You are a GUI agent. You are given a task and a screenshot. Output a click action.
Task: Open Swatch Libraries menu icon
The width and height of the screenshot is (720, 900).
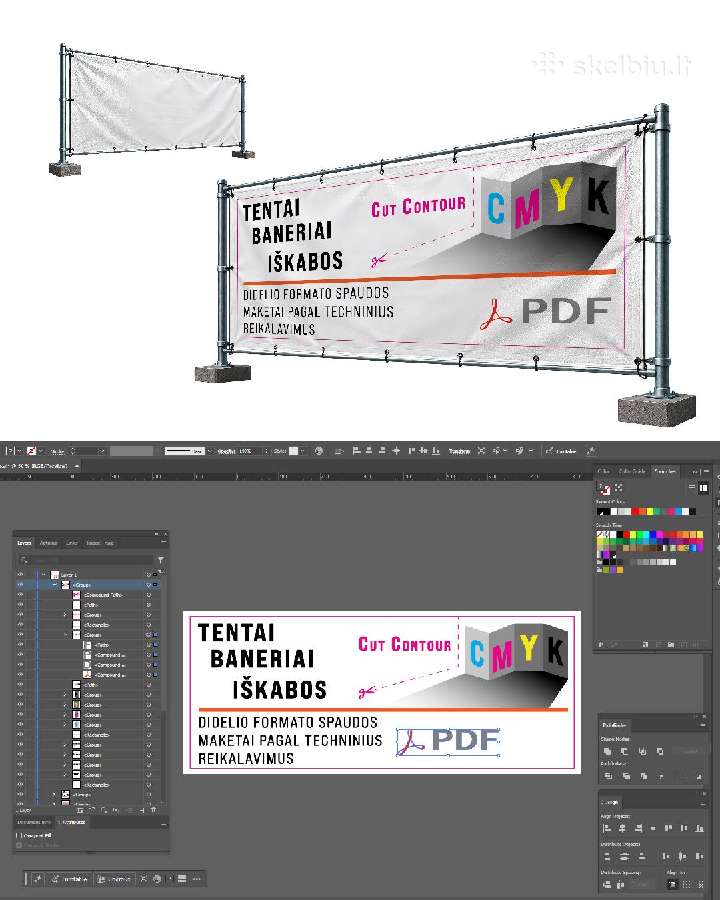point(601,645)
